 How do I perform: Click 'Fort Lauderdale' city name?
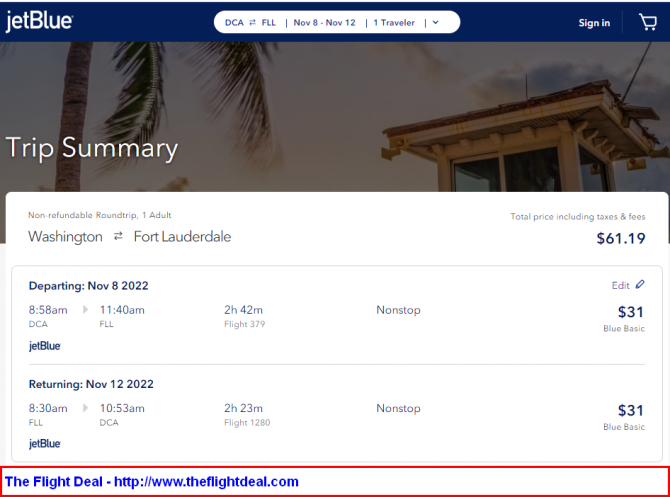[182, 236]
